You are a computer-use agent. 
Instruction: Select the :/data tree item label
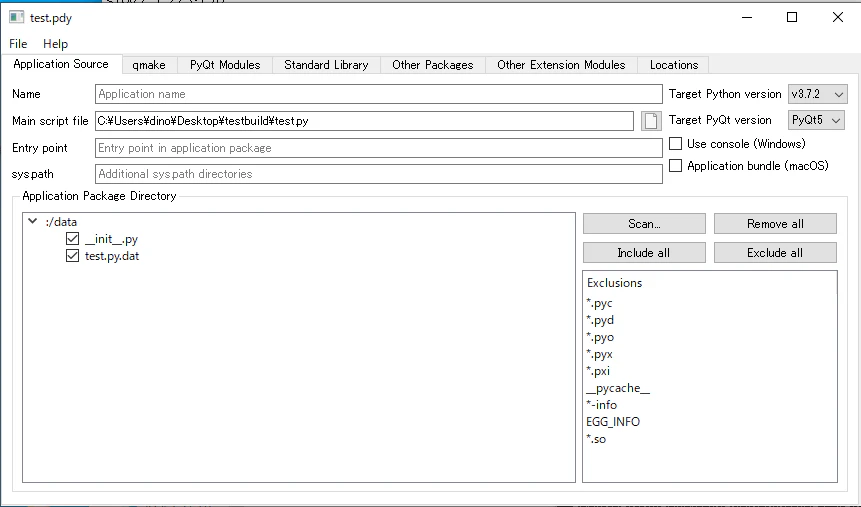61,222
